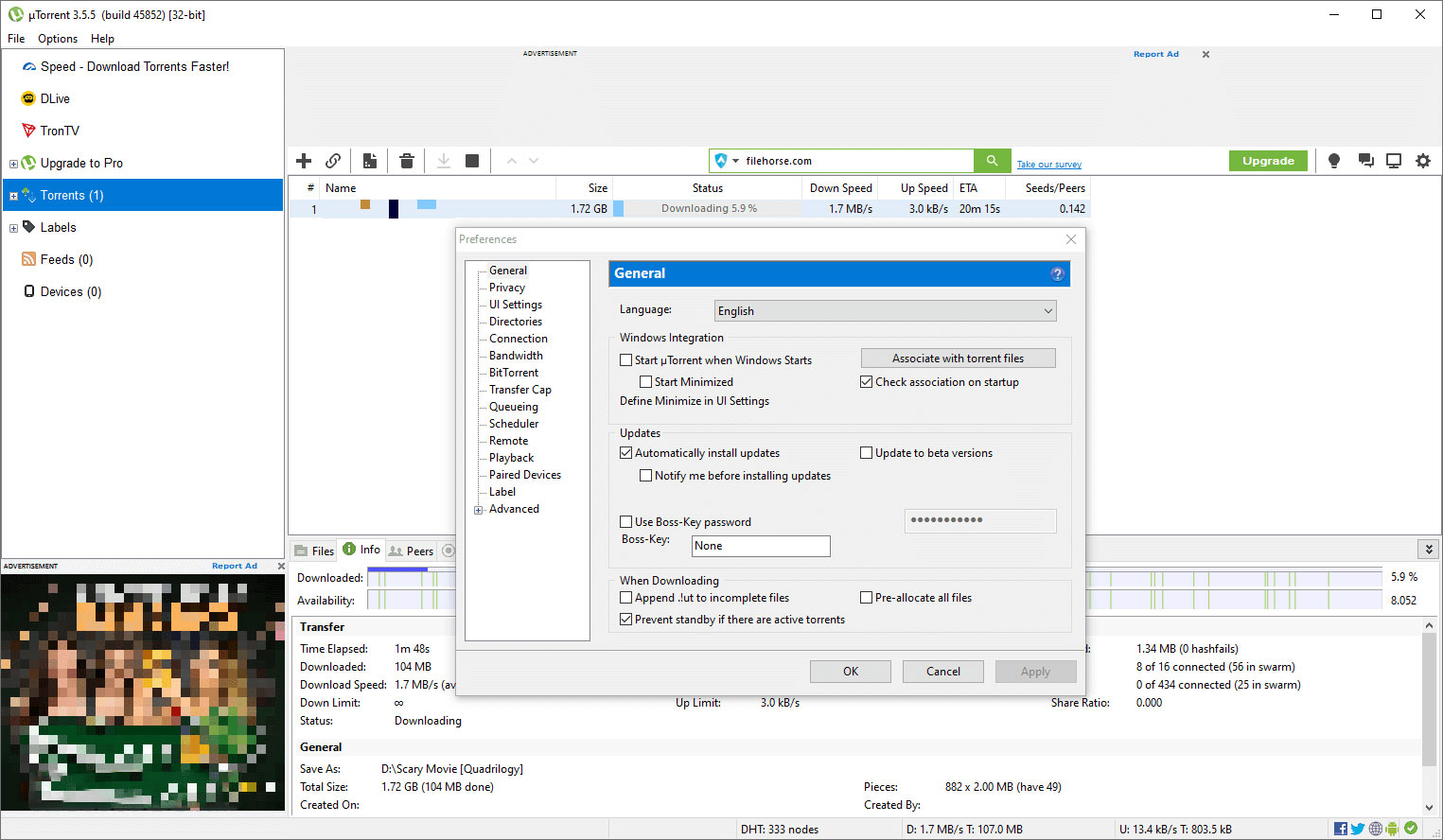Screen dimensions: 1443x840
Task: Click Create New Torrent file icon
Action: tap(370, 161)
